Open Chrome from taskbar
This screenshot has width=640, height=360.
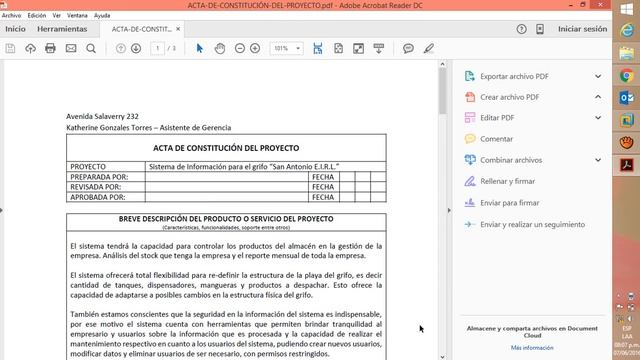pos(627,76)
